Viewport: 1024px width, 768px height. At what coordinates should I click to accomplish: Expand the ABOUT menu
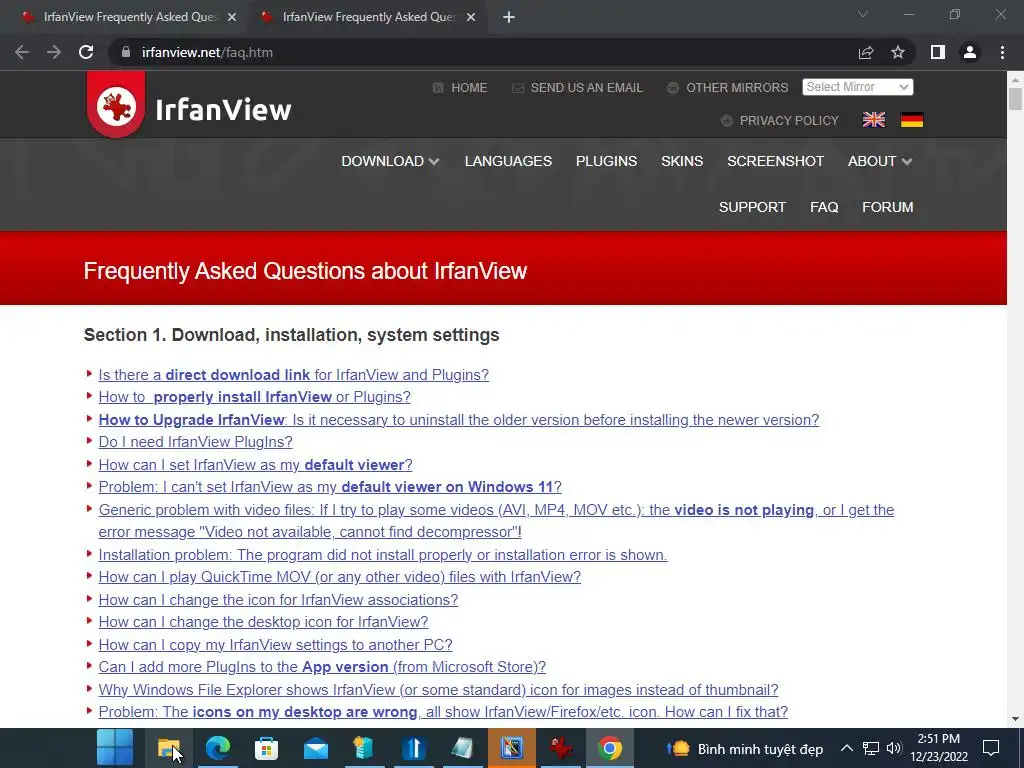[880, 161]
